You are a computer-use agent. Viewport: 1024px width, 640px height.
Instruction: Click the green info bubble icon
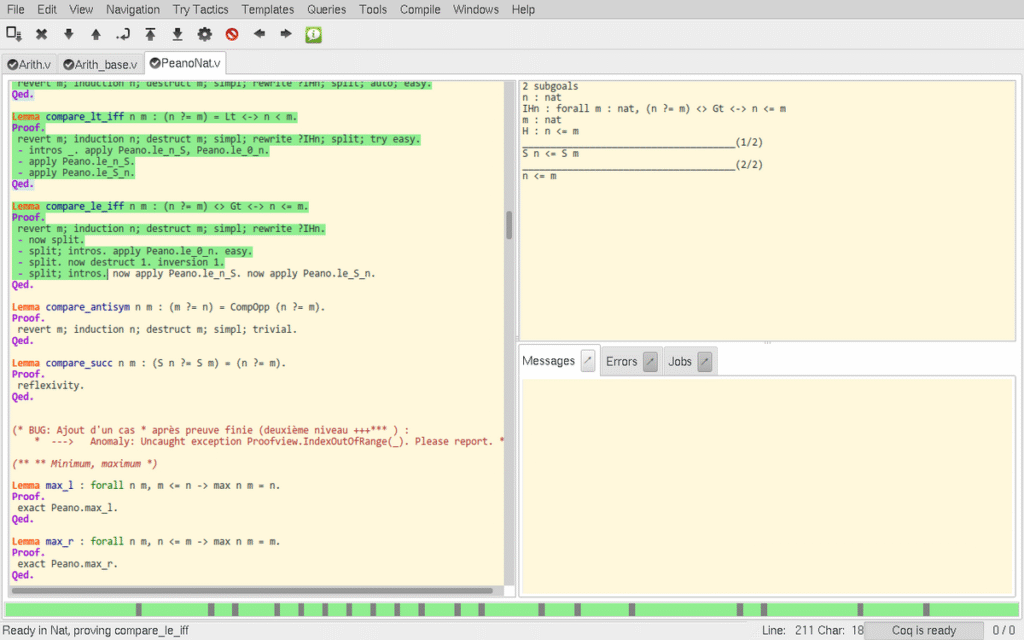[313, 34]
